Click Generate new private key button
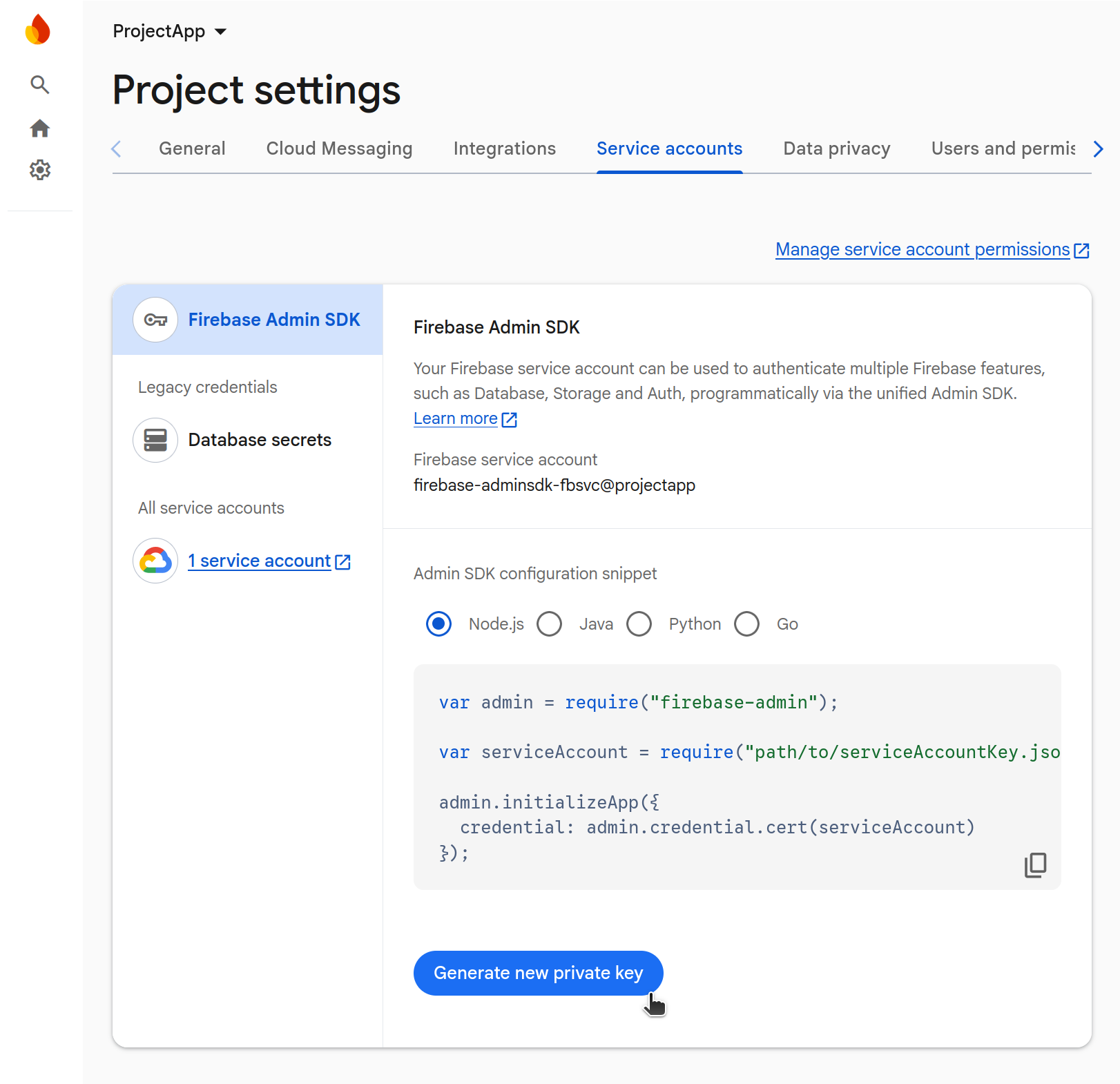This screenshot has height=1084, width=1120. coord(539,973)
